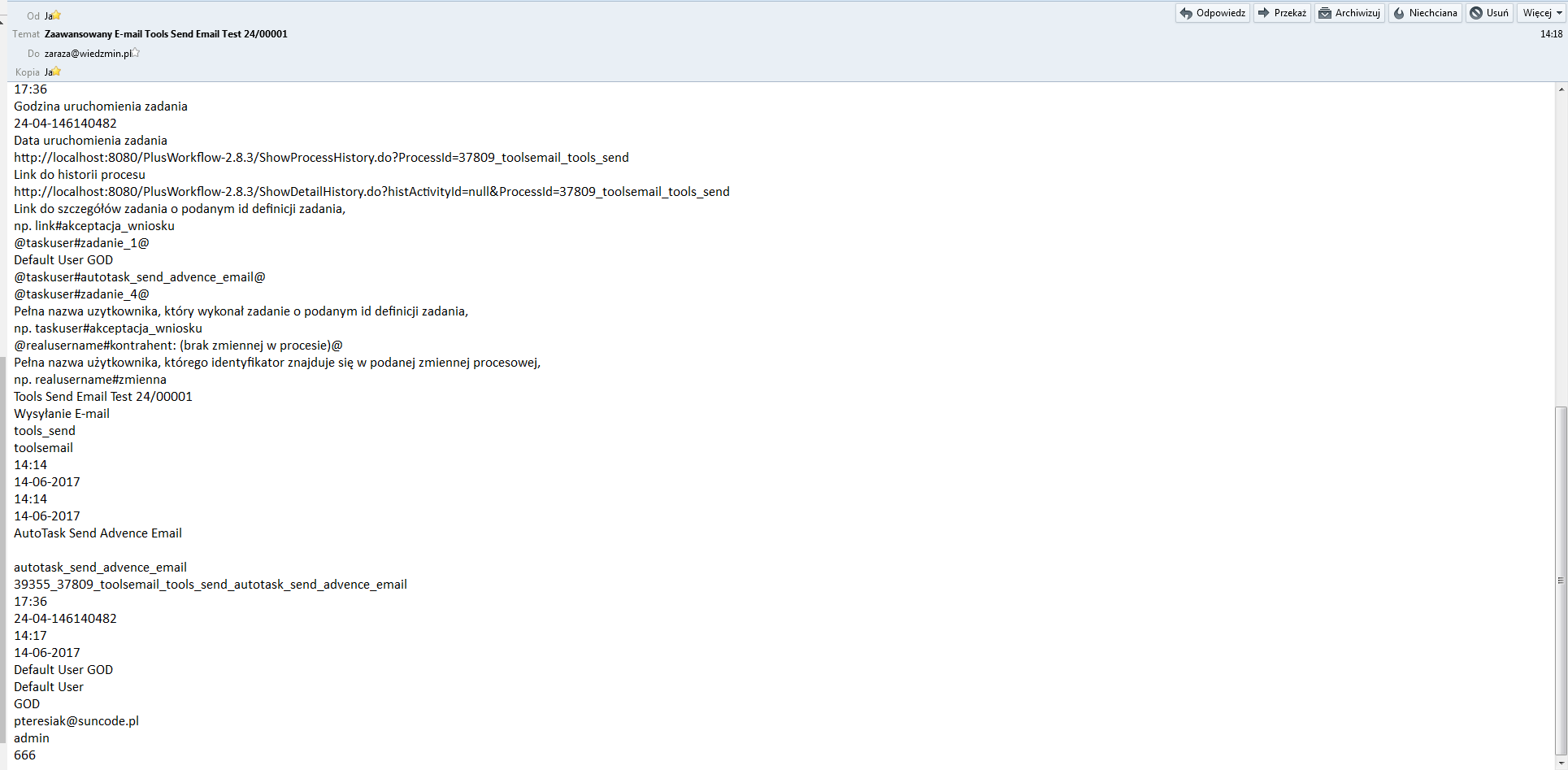
Task: Forward the message with Przekaż
Action: click(x=1282, y=13)
